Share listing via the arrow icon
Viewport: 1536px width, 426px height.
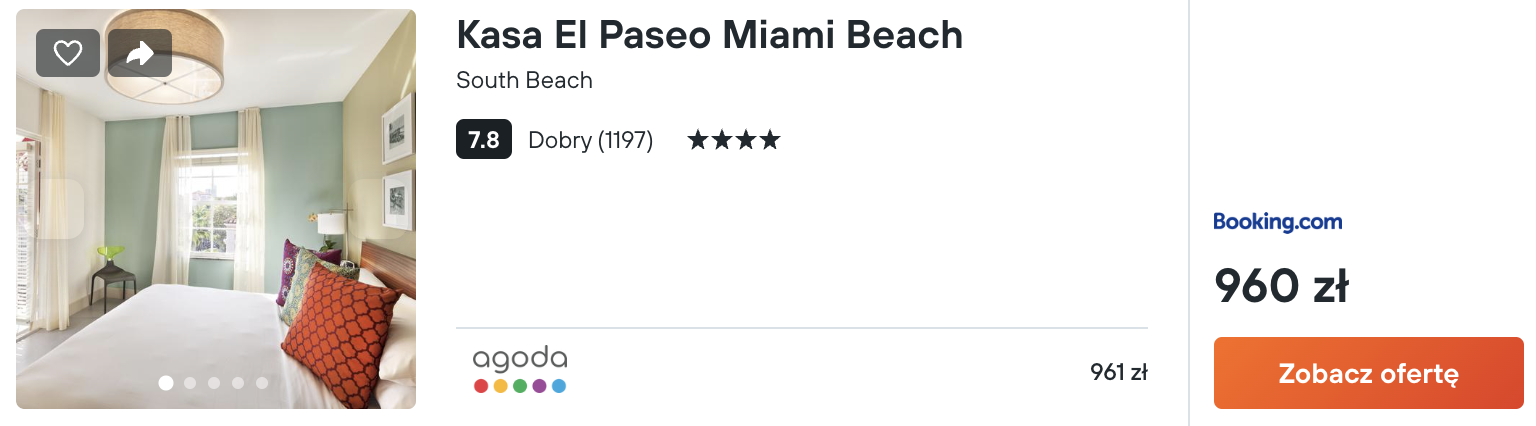140,53
